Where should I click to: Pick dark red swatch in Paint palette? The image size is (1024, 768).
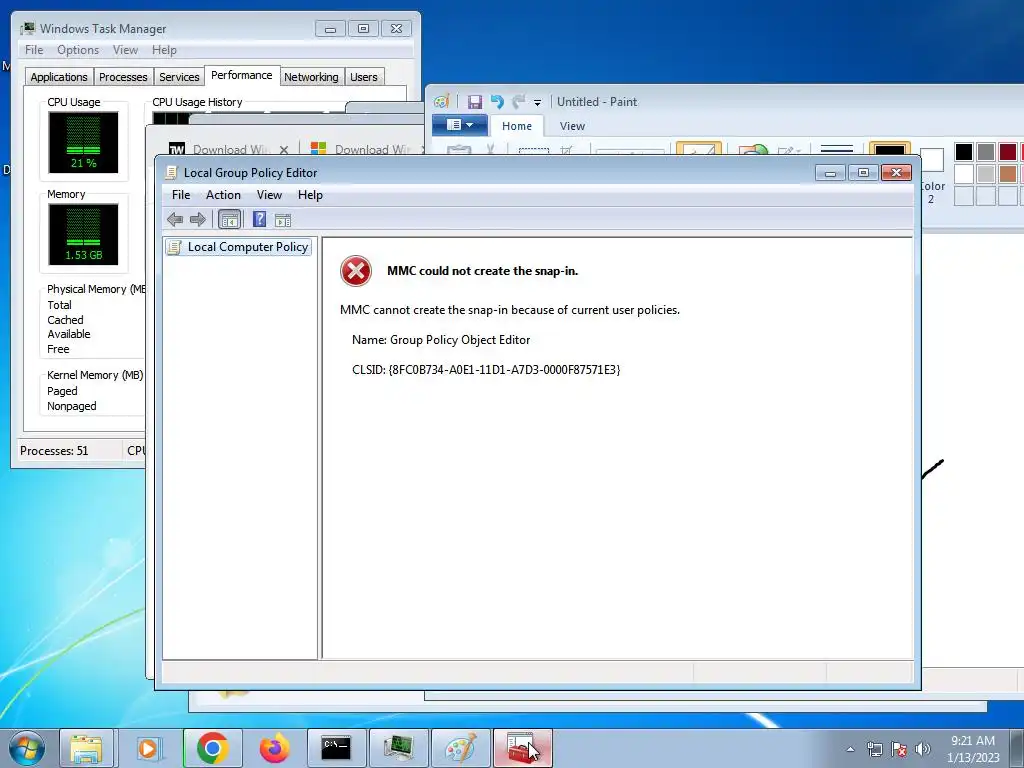point(1008,152)
